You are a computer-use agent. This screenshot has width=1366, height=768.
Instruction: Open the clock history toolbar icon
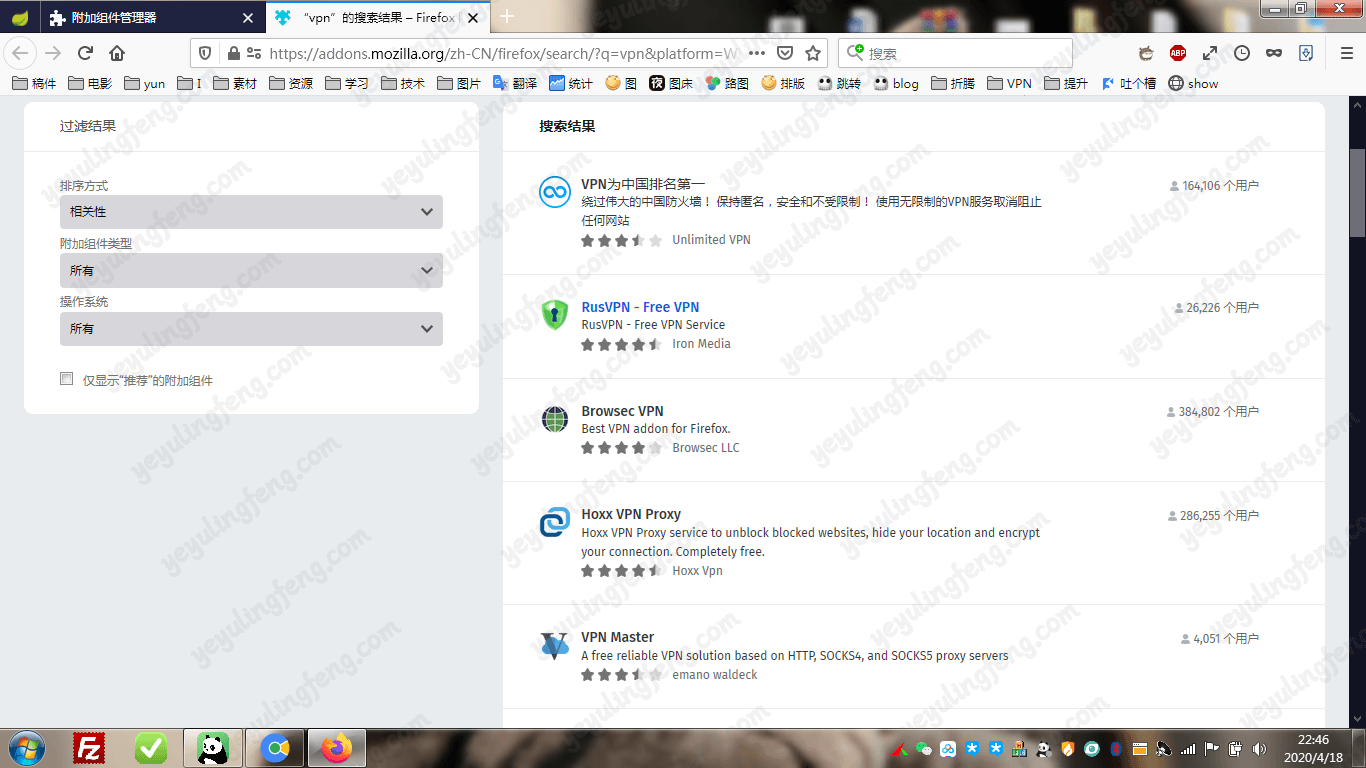tap(1242, 53)
